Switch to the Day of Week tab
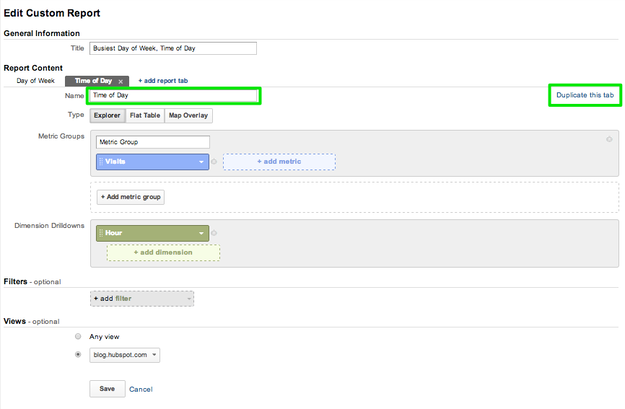The image size is (625, 409). [36, 81]
